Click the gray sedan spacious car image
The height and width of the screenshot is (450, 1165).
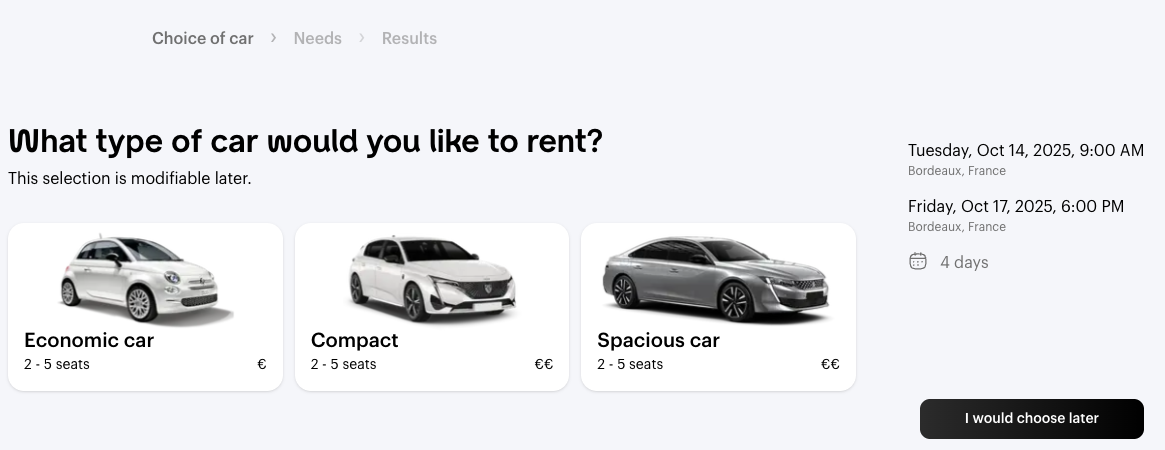point(718,277)
